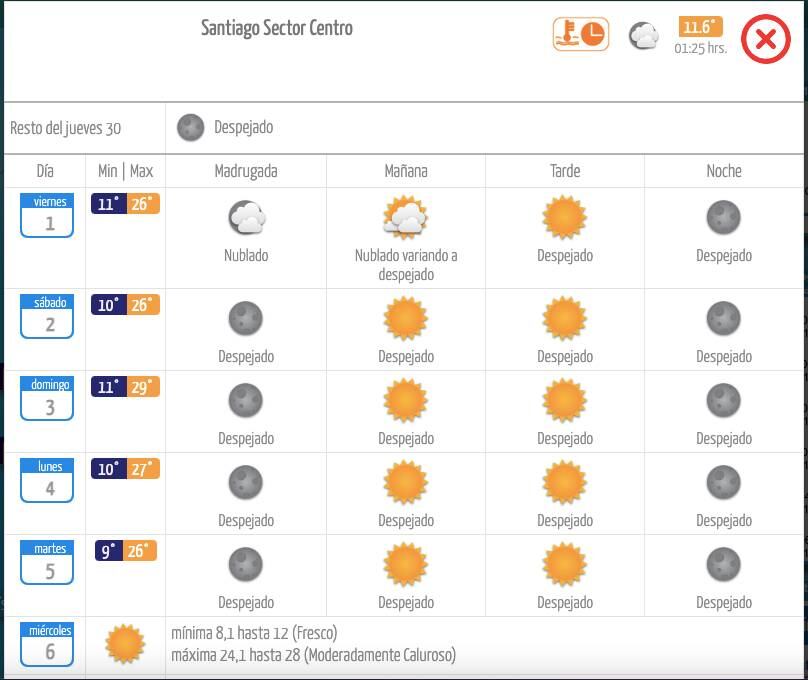Click the cloudy current-conditions icon in header
The image size is (808, 680).
644,37
